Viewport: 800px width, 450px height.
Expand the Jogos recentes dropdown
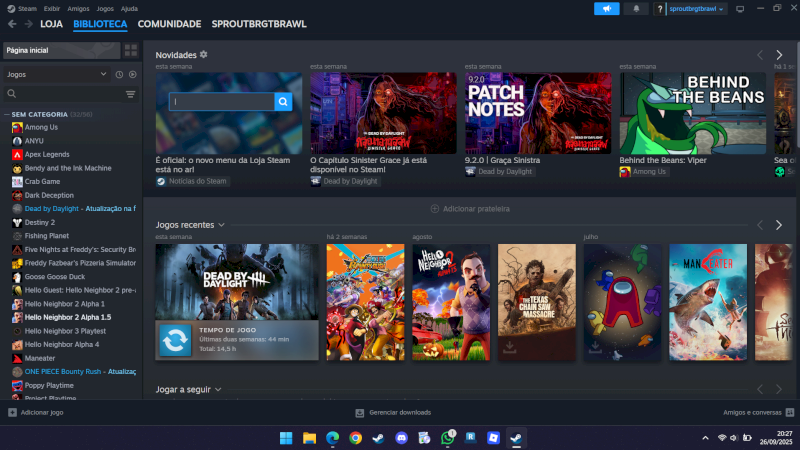tap(221, 225)
